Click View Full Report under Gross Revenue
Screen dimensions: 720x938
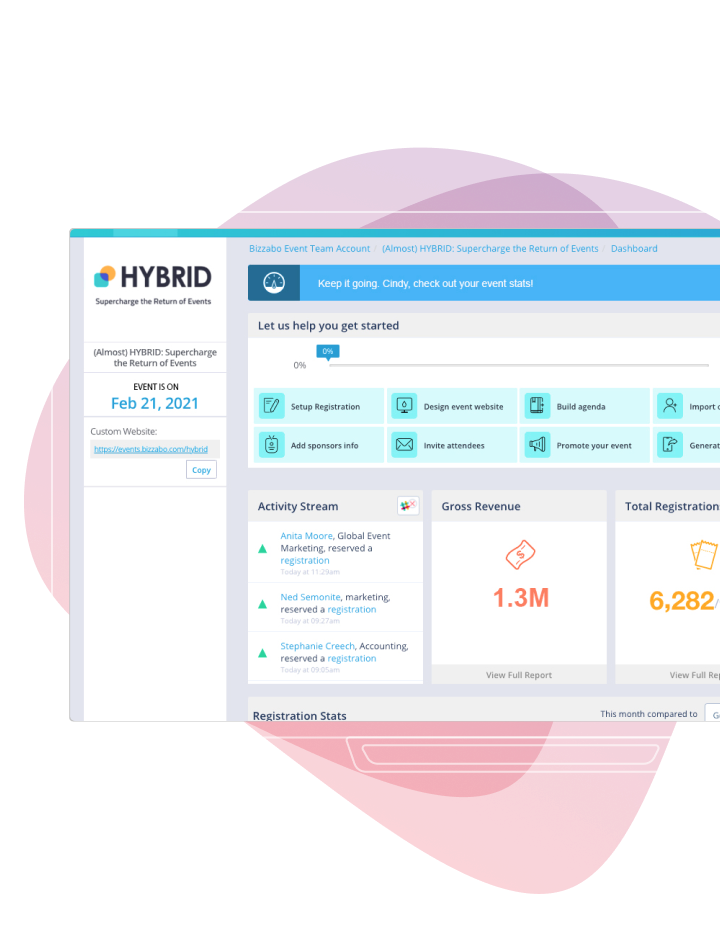click(x=518, y=675)
